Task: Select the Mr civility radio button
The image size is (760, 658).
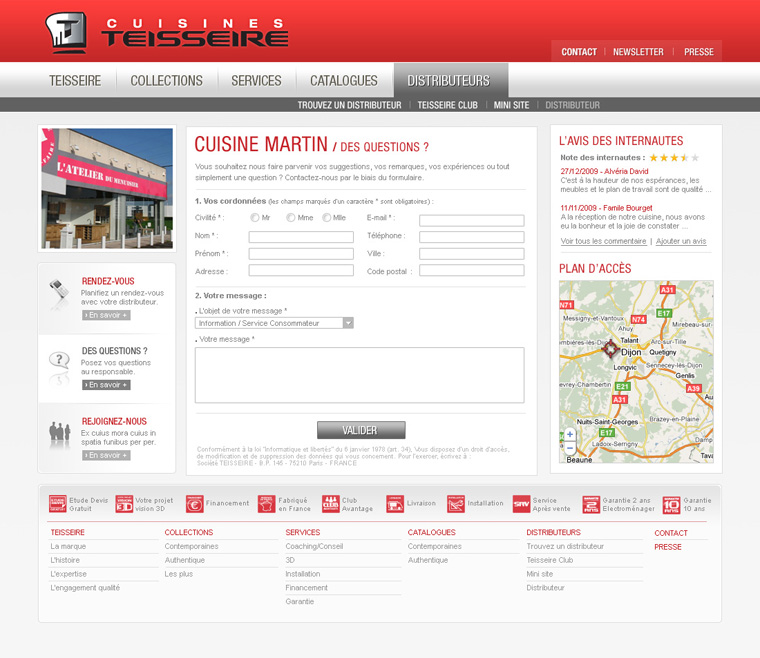Action: pos(254,218)
